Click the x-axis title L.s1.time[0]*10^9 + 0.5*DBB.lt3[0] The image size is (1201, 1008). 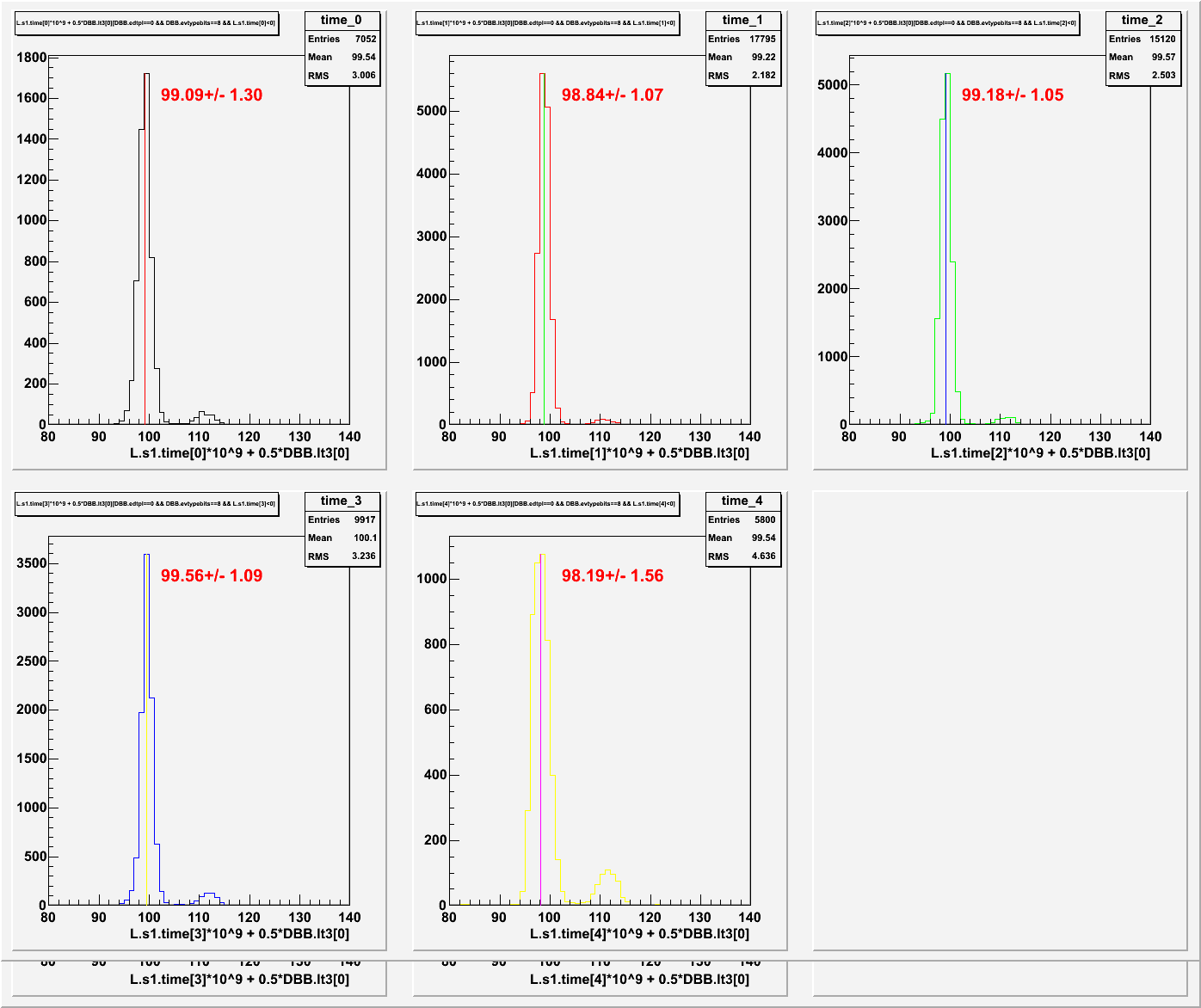point(239,452)
